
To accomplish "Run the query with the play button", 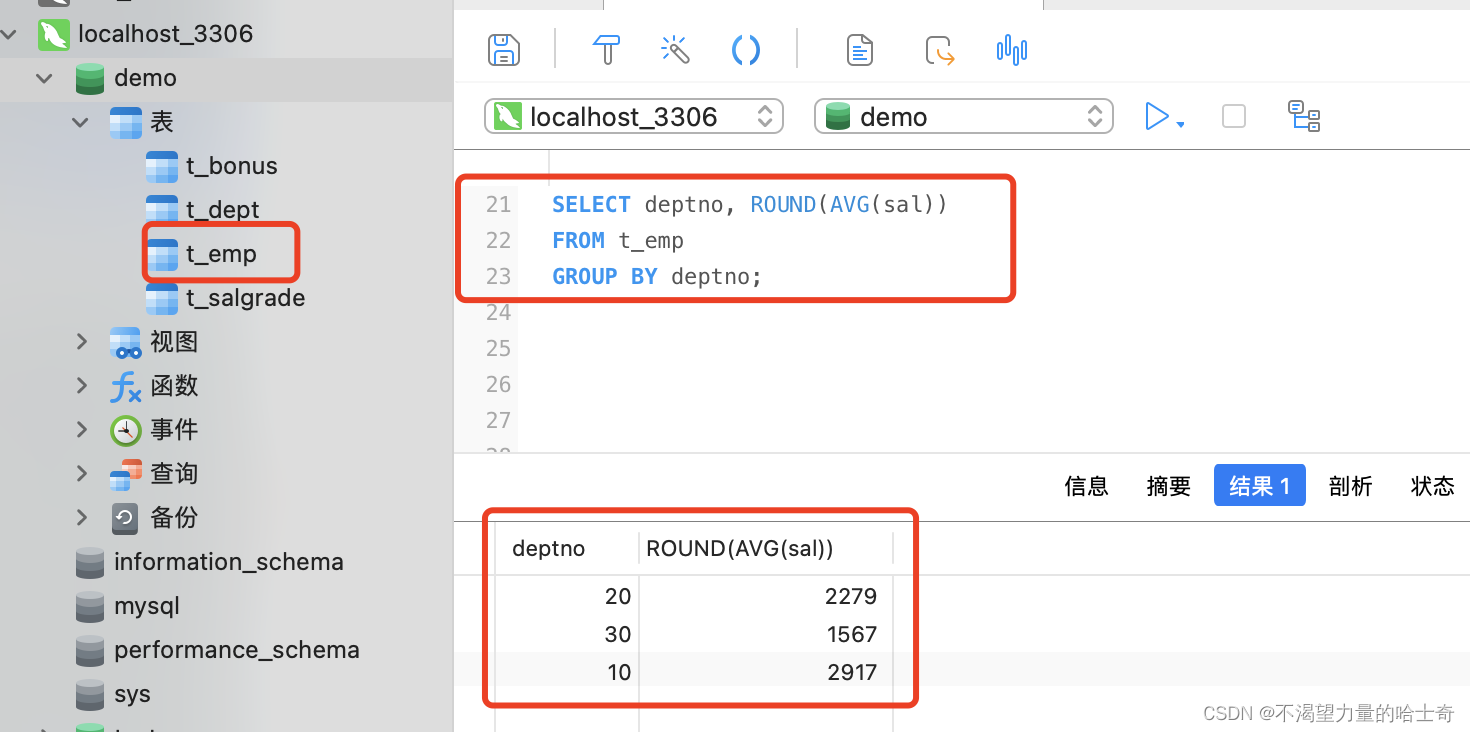I will pos(1156,116).
